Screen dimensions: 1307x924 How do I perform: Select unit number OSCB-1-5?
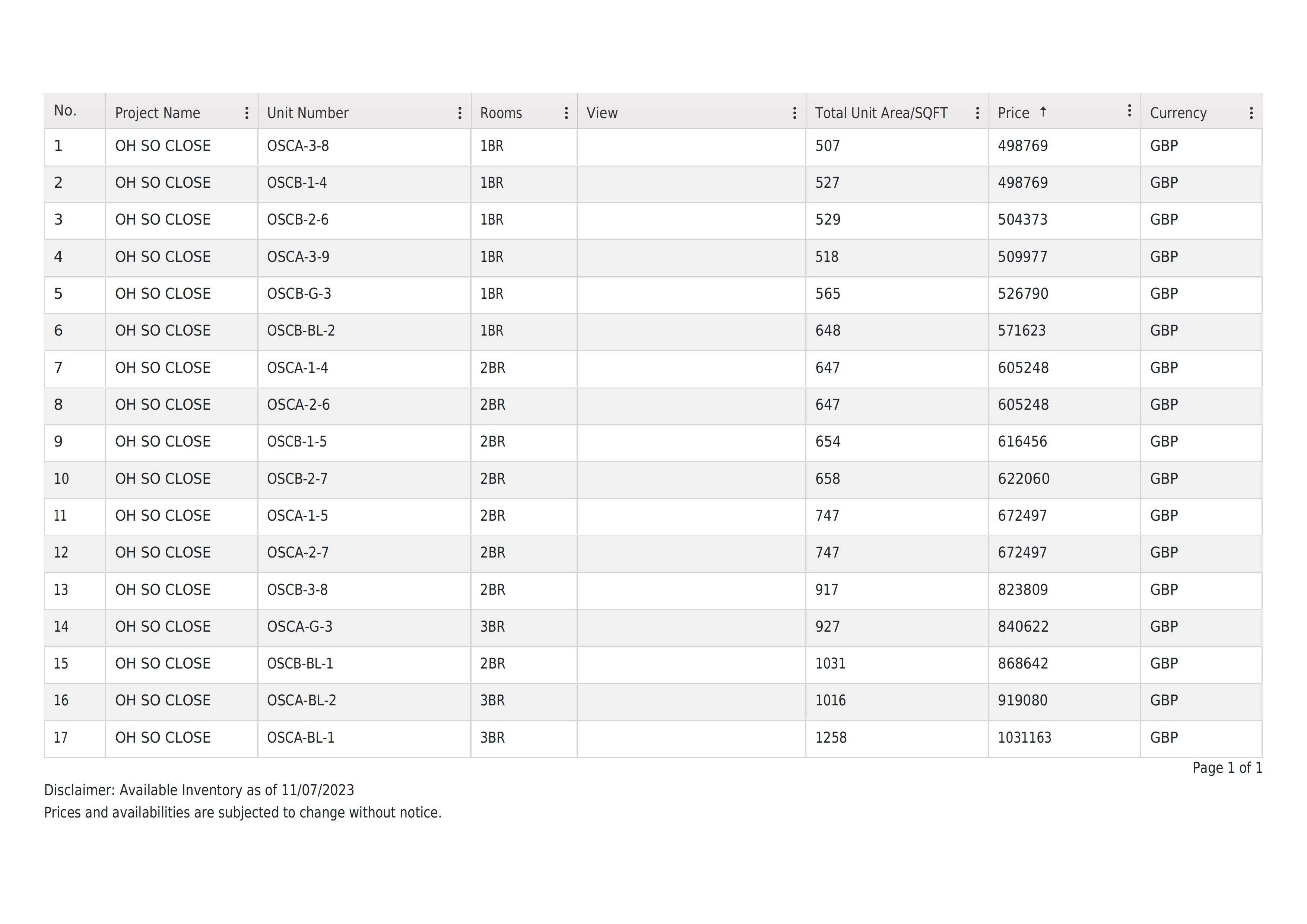point(296,442)
